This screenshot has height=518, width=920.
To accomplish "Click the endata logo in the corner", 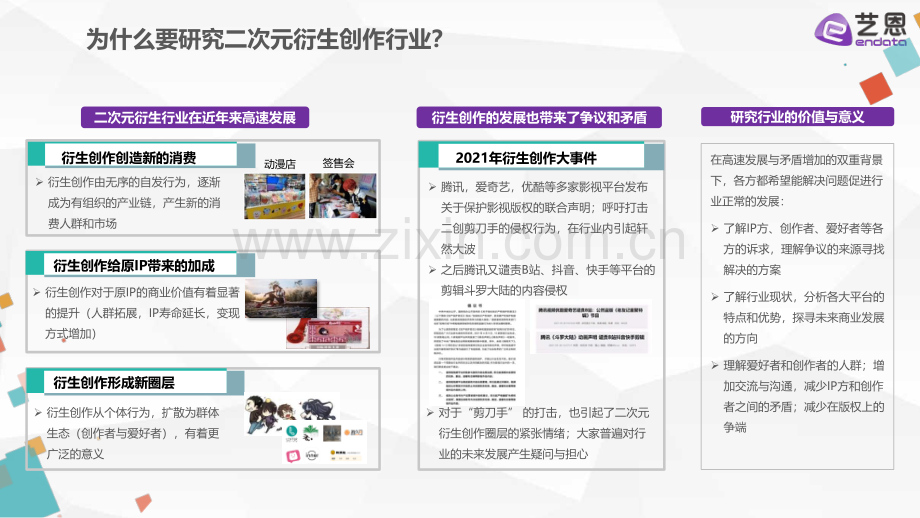I will tap(861, 29).
